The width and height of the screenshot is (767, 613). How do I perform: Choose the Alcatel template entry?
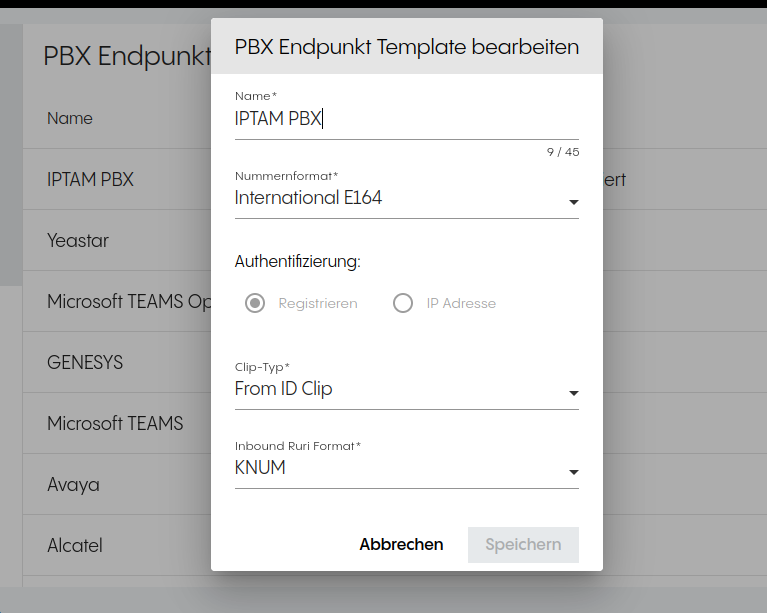(75, 546)
